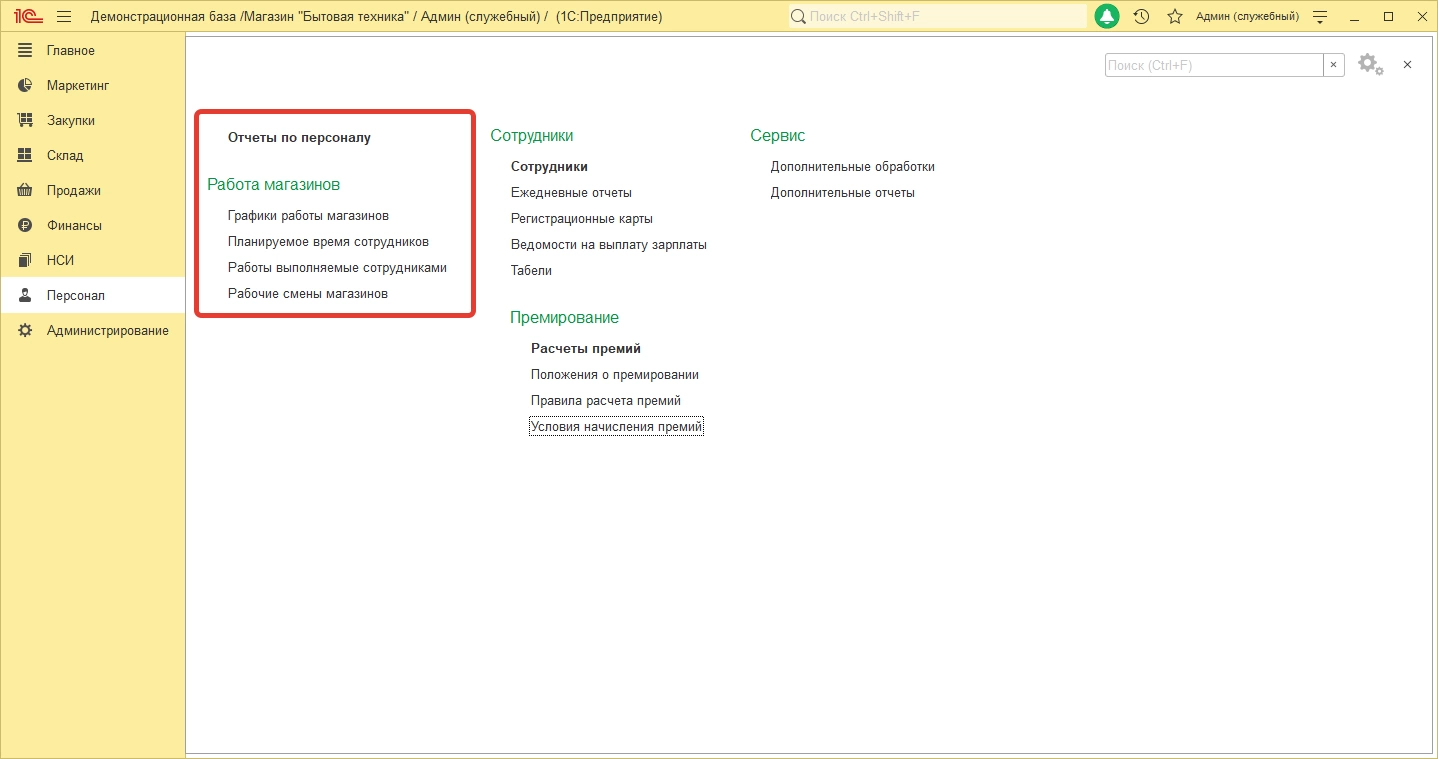1438x759 pixels.
Task: Open the НСИ section label
Action: point(61,261)
